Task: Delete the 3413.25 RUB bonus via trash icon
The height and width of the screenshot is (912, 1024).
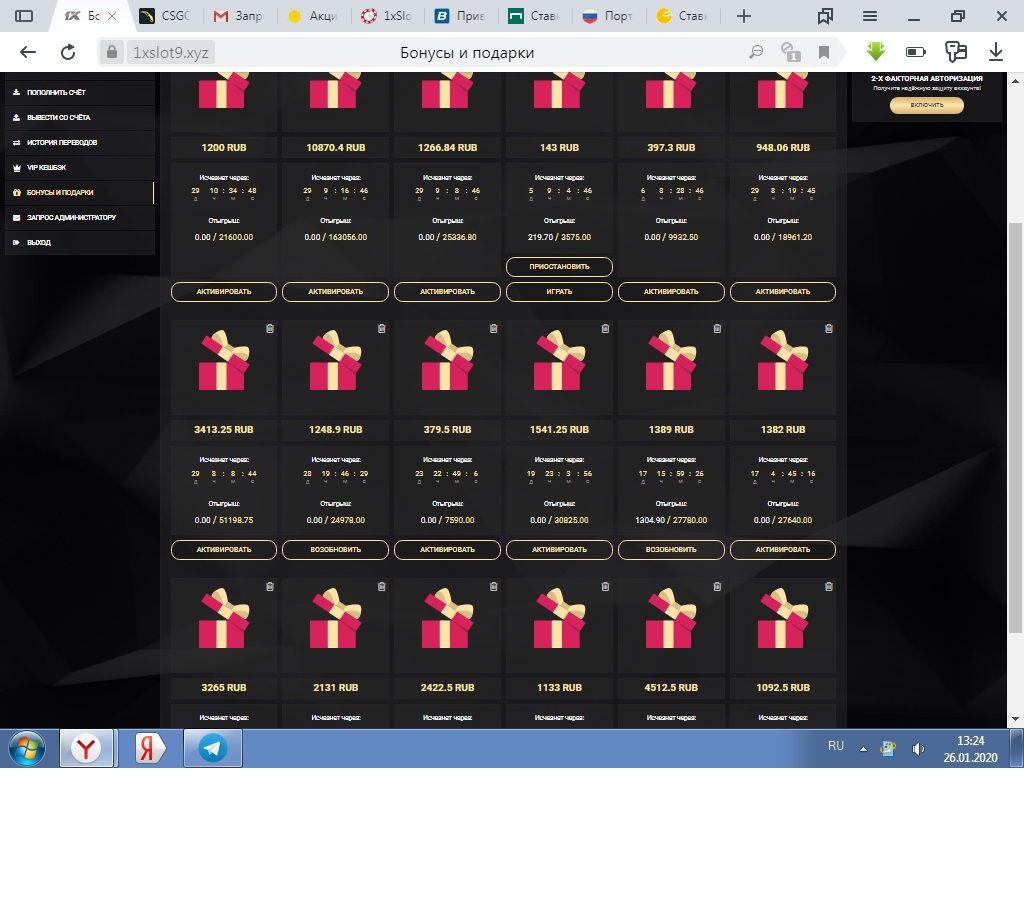Action: [x=270, y=329]
